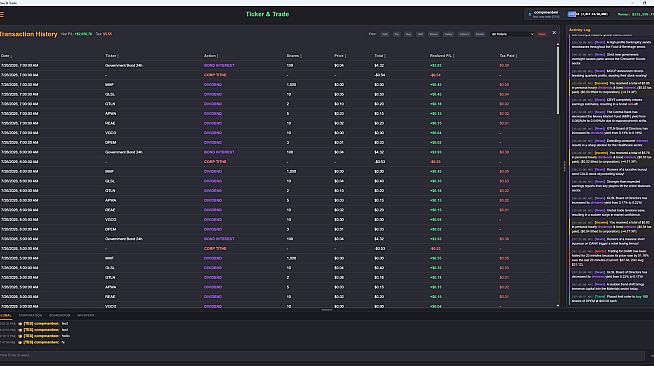654x366 pixels.
Task: Click the avatar emoji on the first chat message
Action: [20, 323]
